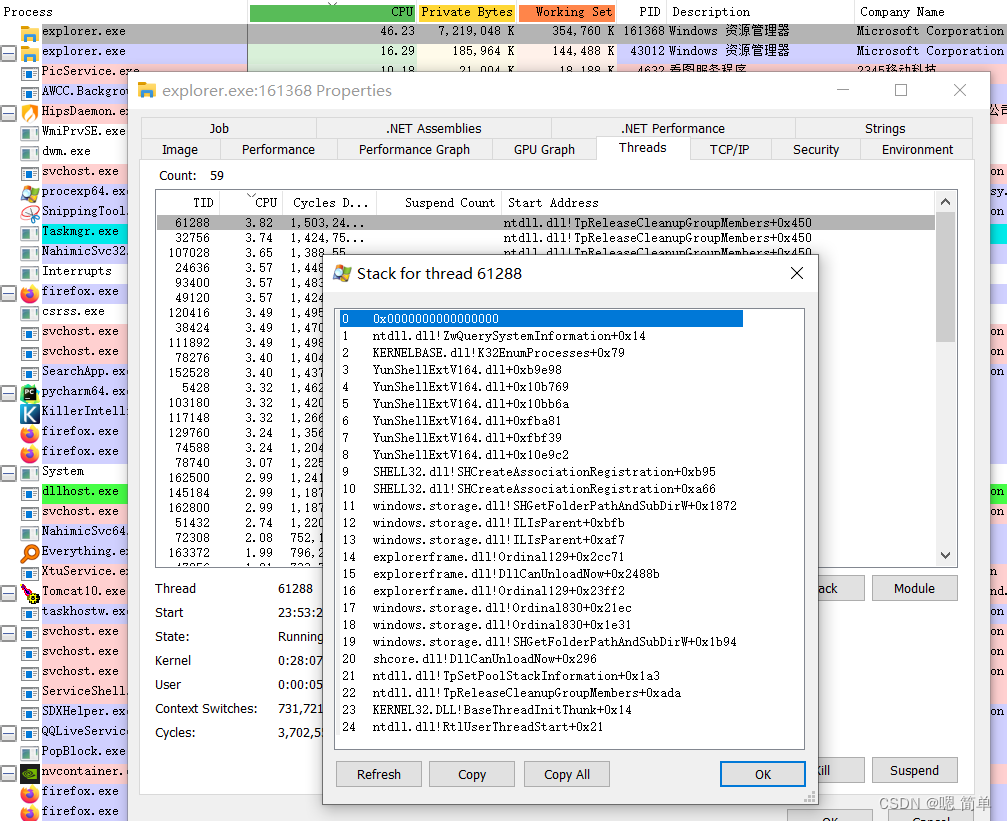Close the thread stack dialog
Image resolution: width=1007 pixels, height=821 pixels.
(797, 273)
